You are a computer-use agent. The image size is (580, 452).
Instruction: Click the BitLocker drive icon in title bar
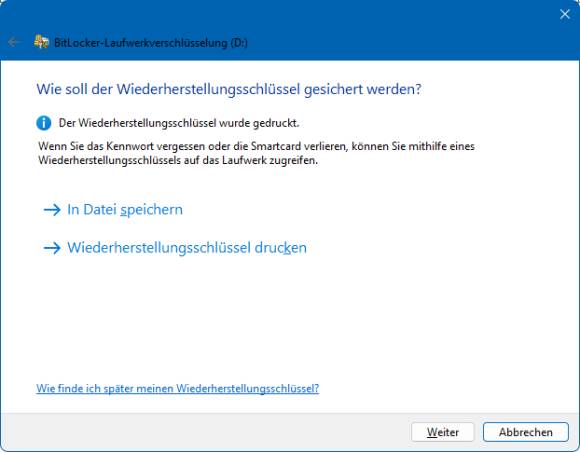41,42
